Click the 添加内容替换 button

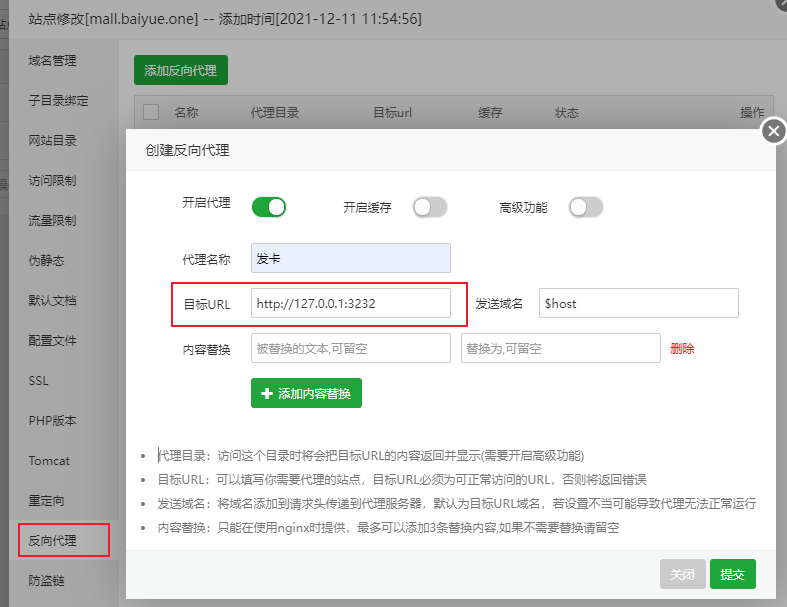pos(306,393)
